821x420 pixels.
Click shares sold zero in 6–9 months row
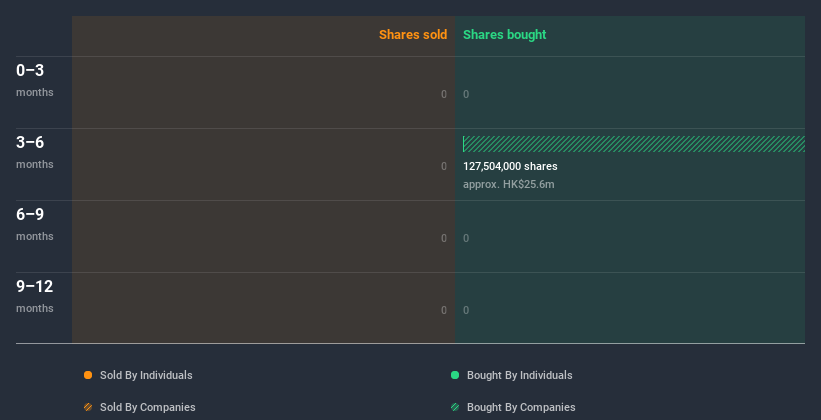coord(444,238)
